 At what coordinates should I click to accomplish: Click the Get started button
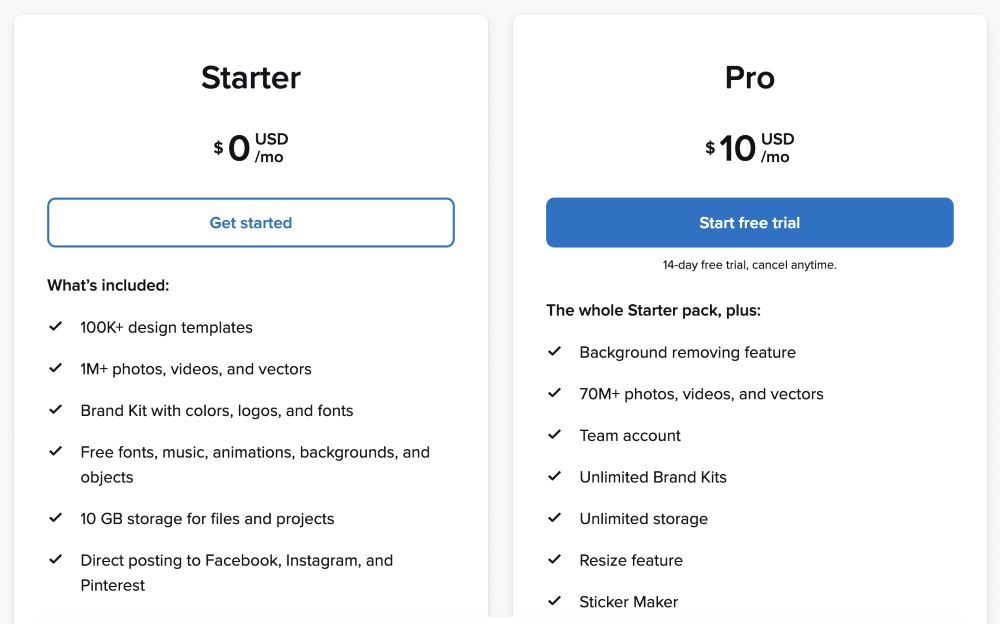pos(251,223)
